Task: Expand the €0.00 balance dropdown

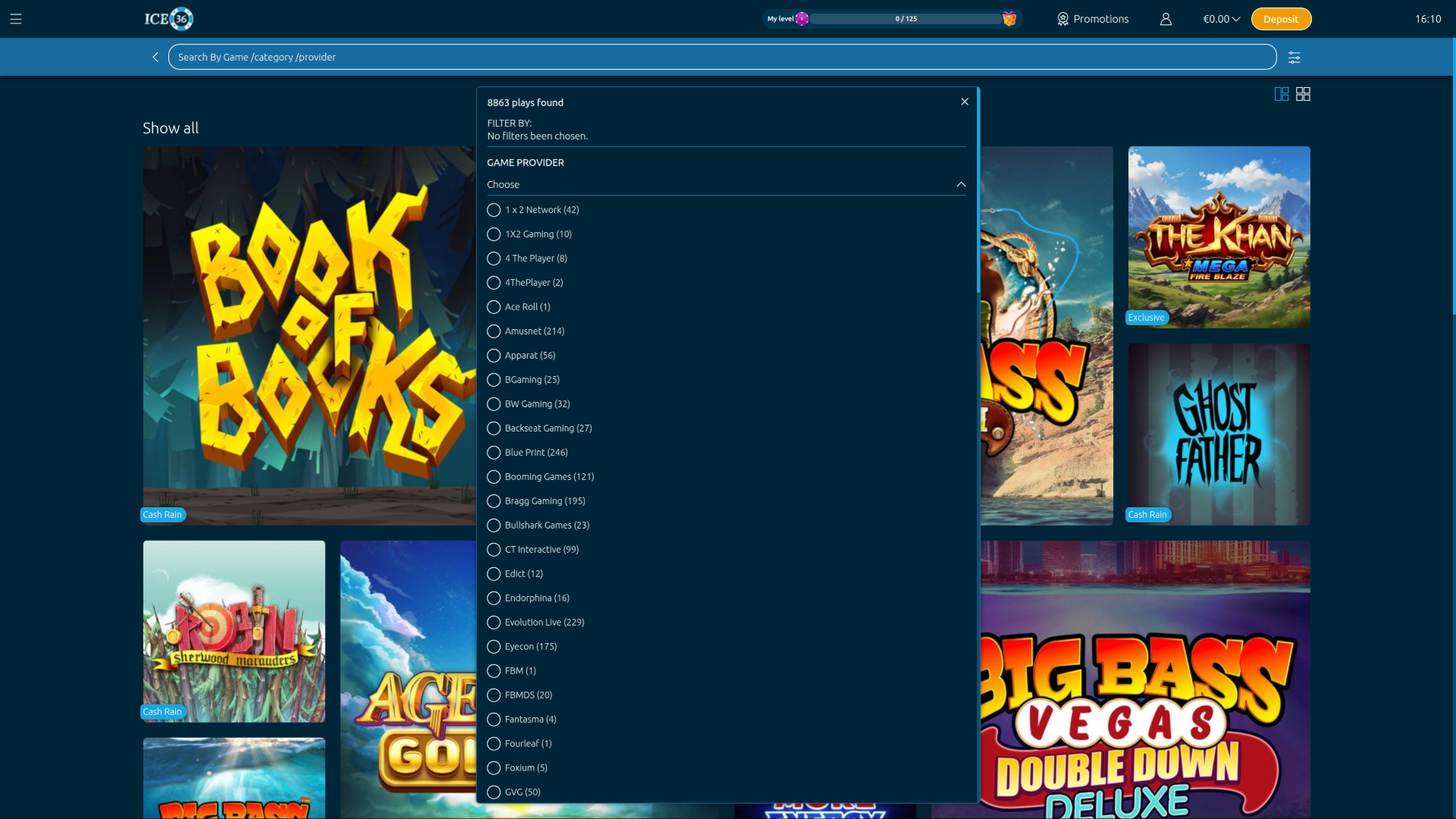Action: pos(1221,19)
